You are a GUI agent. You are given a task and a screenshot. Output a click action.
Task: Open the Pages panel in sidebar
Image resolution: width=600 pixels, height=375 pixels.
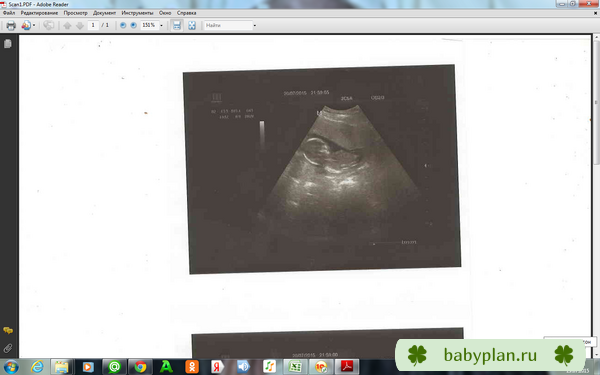tap(8, 44)
